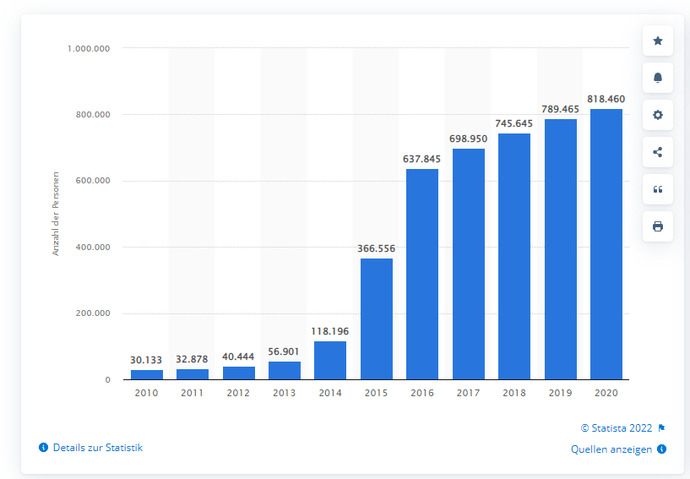Viewport: 690px width, 479px height.
Task: Click the info icon beside Details zur Statistik
Action: point(43,448)
